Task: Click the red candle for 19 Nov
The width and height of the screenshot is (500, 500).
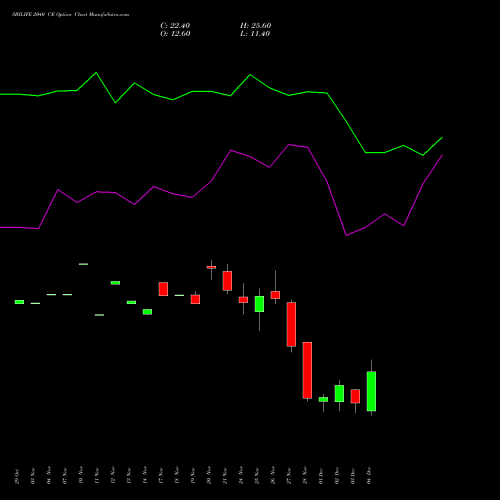Action: 195,299
